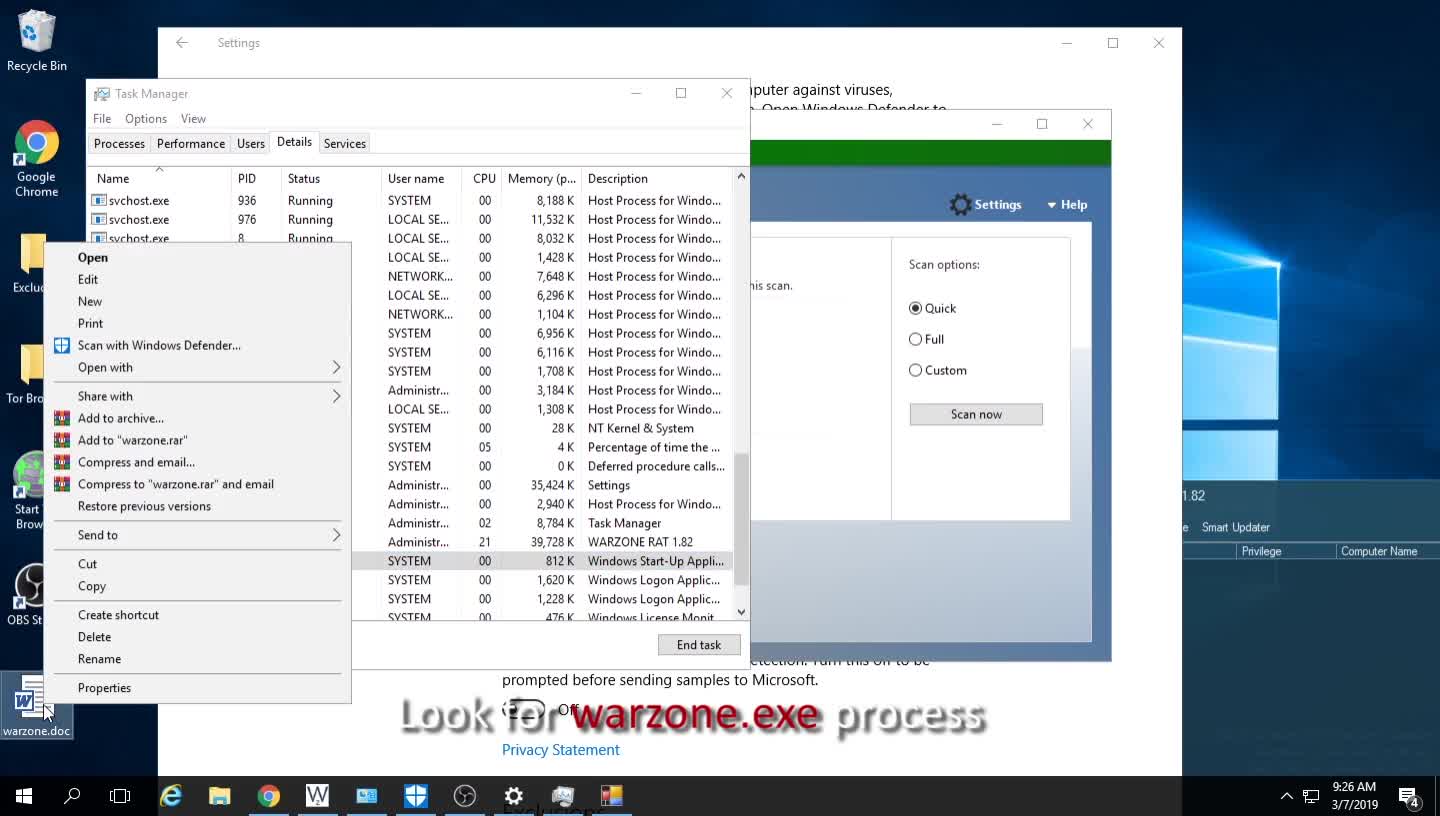Open the View menu in Task Manager
The image size is (1440, 816).
(193, 119)
